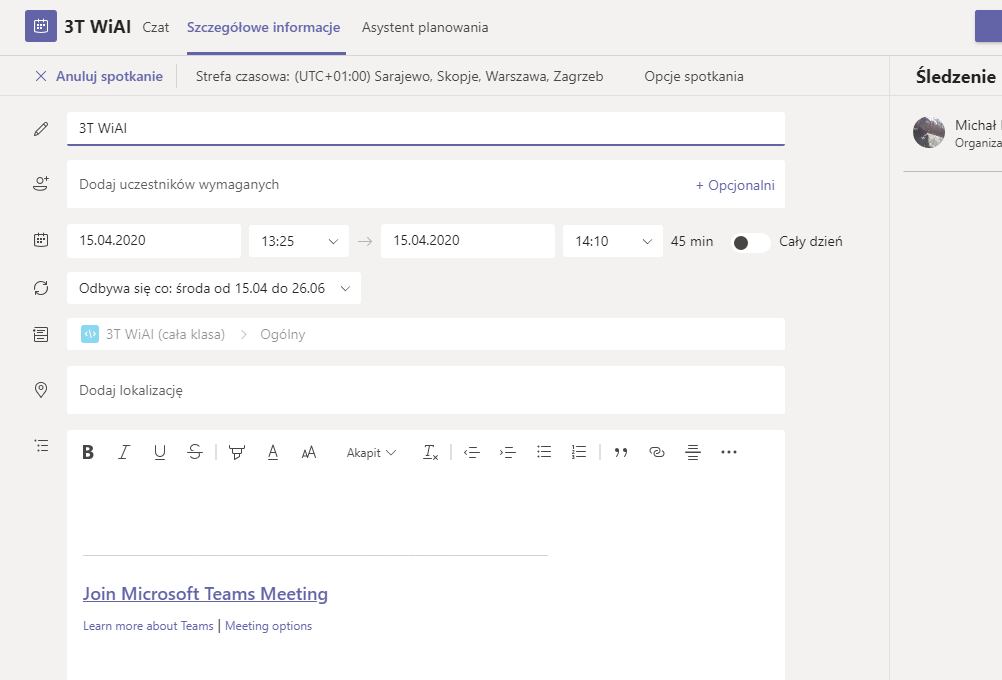Insert a horizontal rule via toolbar
This screenshot has height=680, width=1002.
tap(693, 452)
